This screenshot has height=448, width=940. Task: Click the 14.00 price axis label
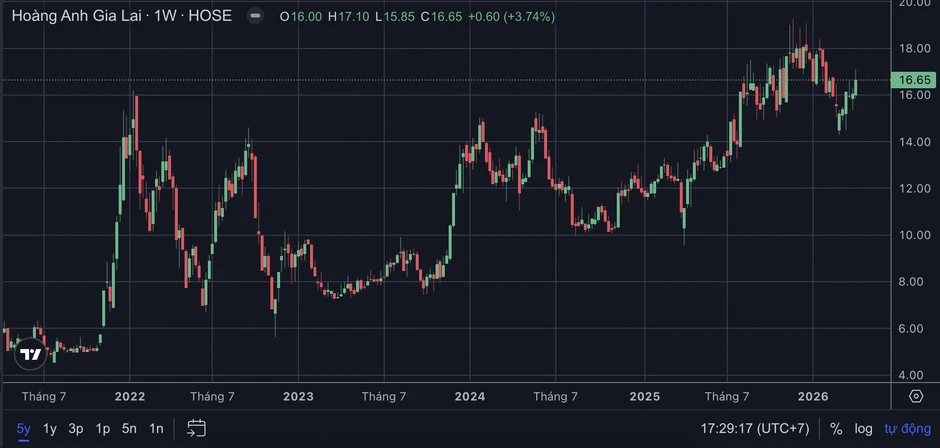click(x=914, y=142)
